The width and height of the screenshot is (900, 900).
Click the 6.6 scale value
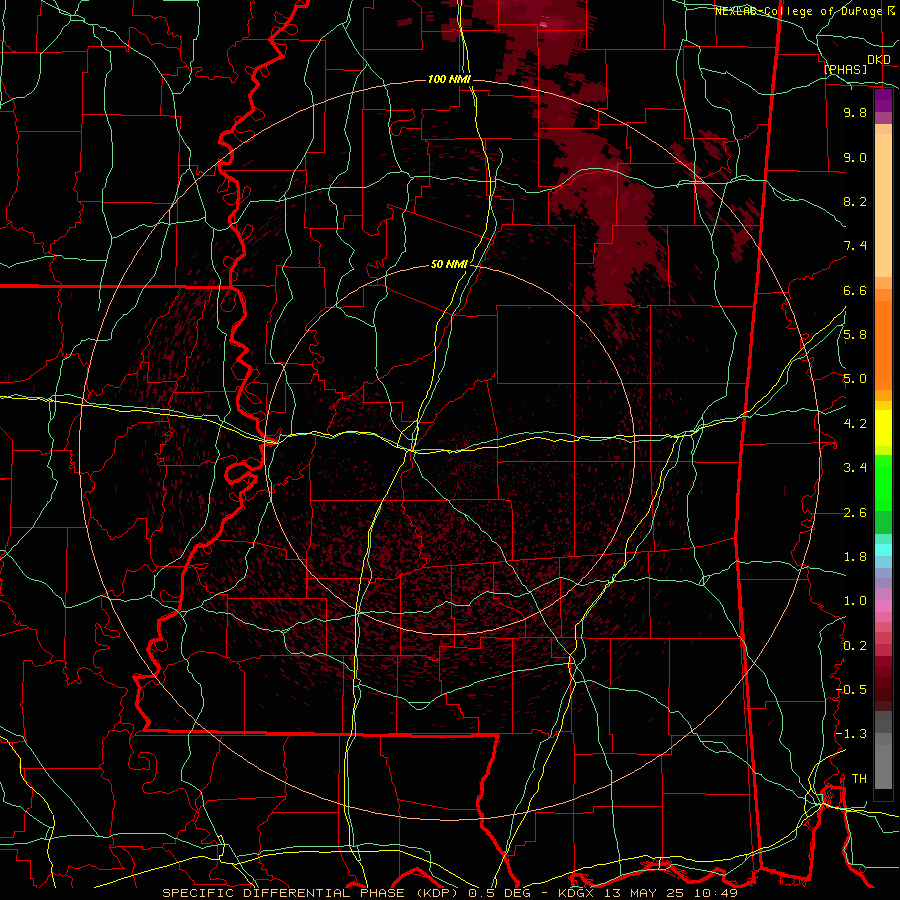tap(855, 291)
